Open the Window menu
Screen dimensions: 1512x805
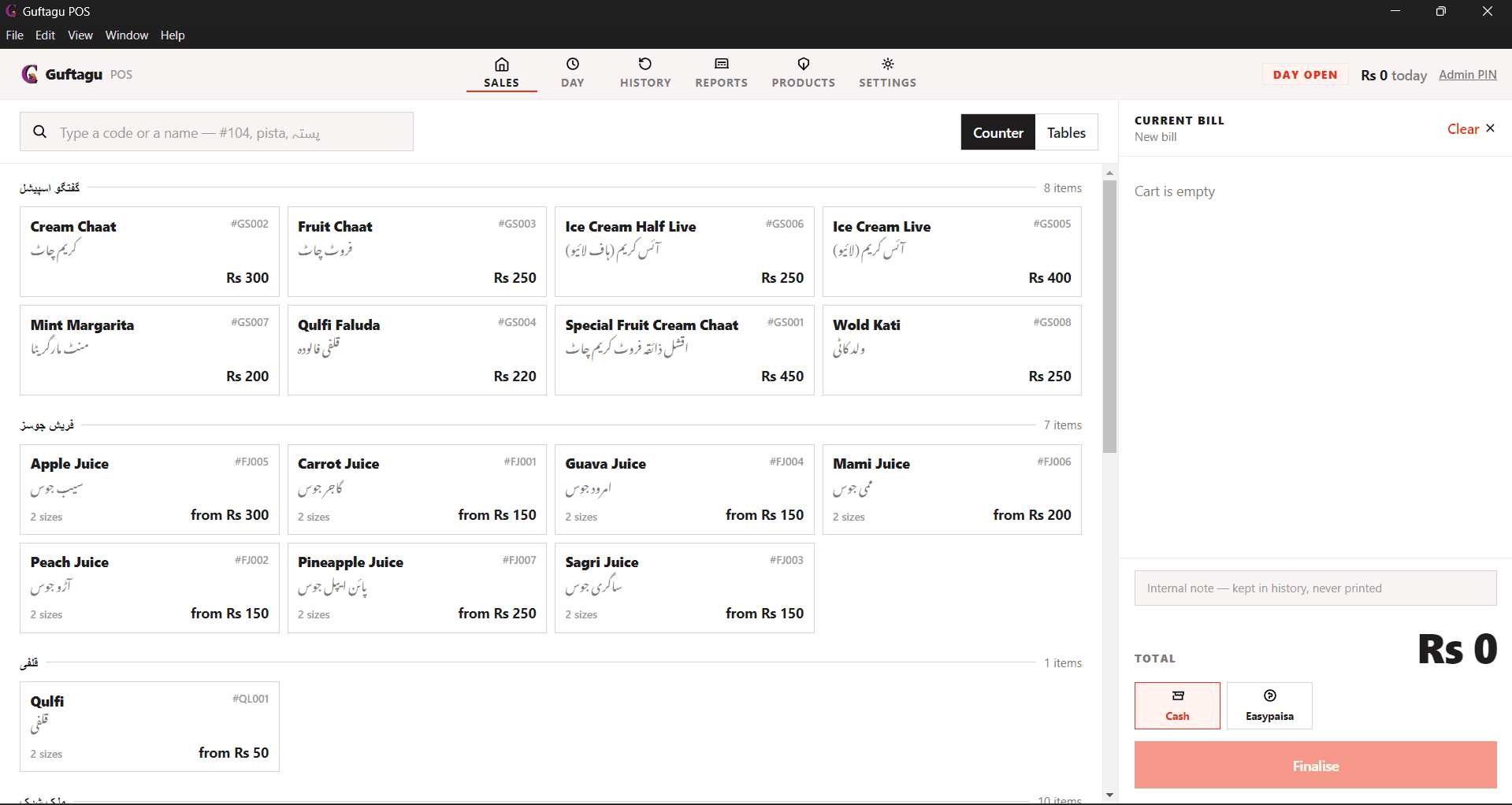click(127, 35)
